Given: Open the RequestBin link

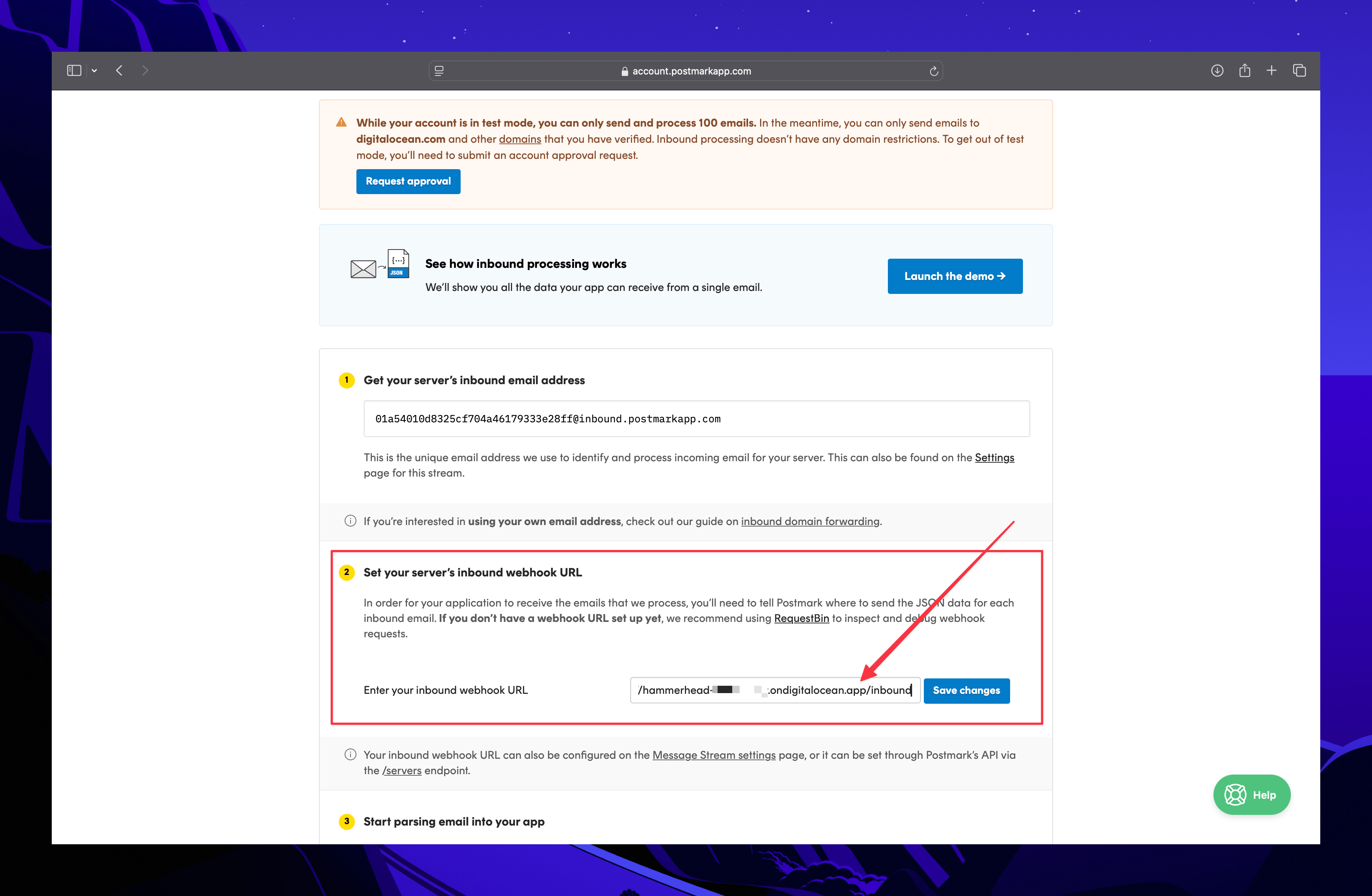Looking at the screenshot, I should (801, 618).
